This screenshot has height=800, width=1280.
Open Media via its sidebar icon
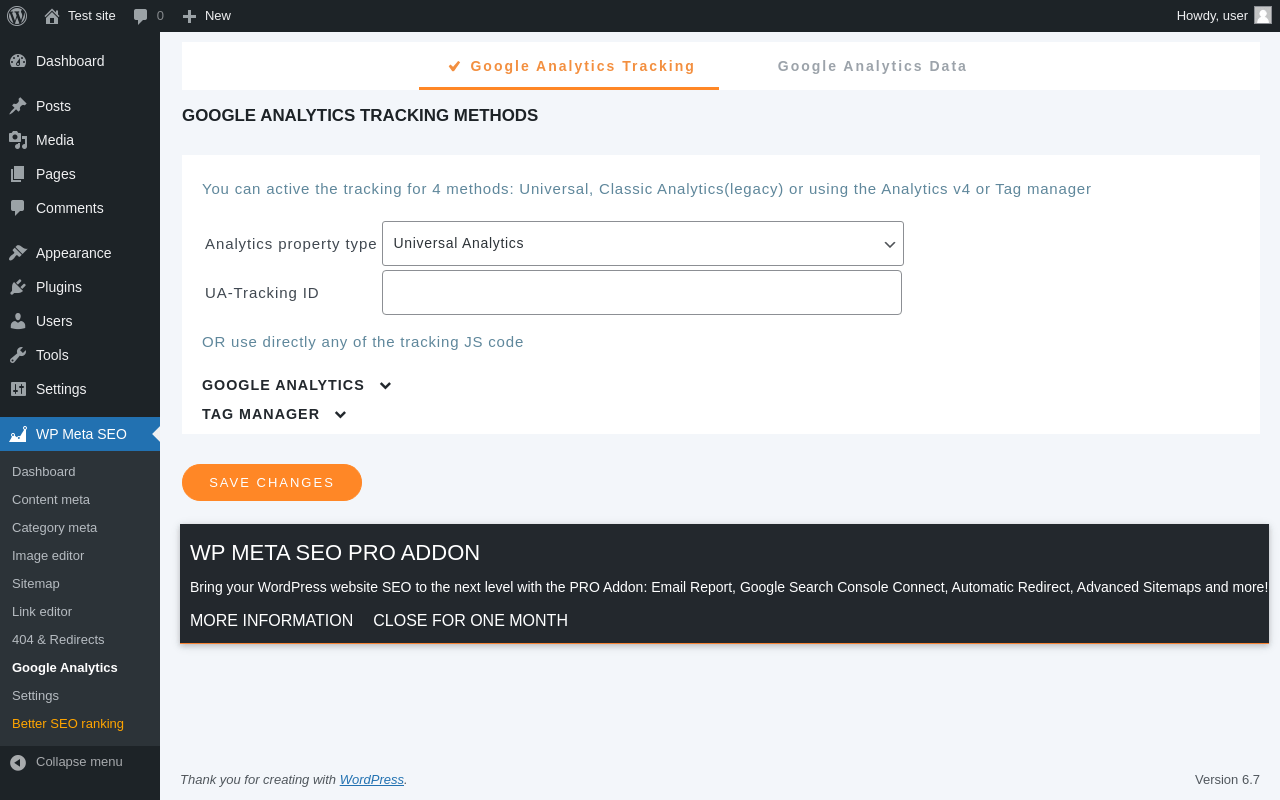tap(18, 140)
